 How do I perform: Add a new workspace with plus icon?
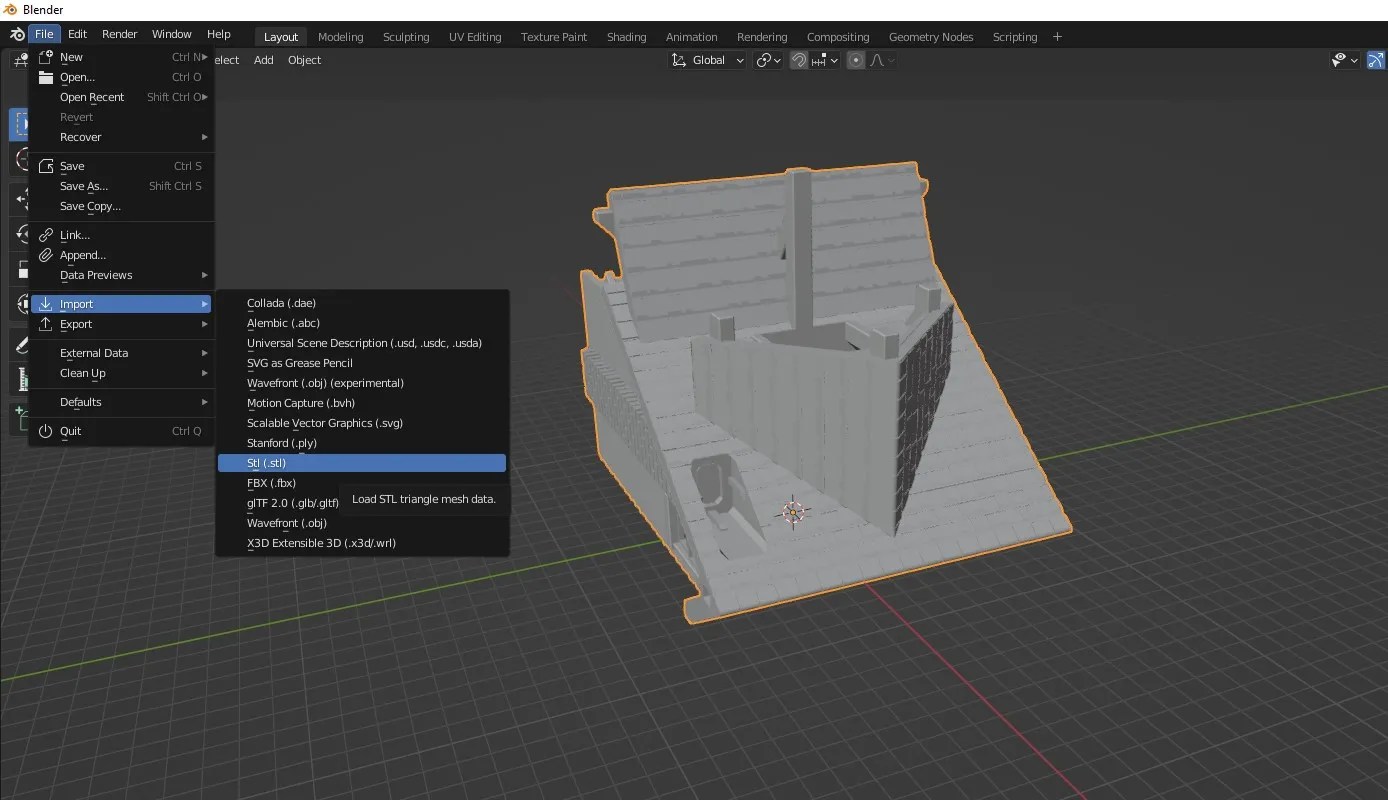point(1057,37)
